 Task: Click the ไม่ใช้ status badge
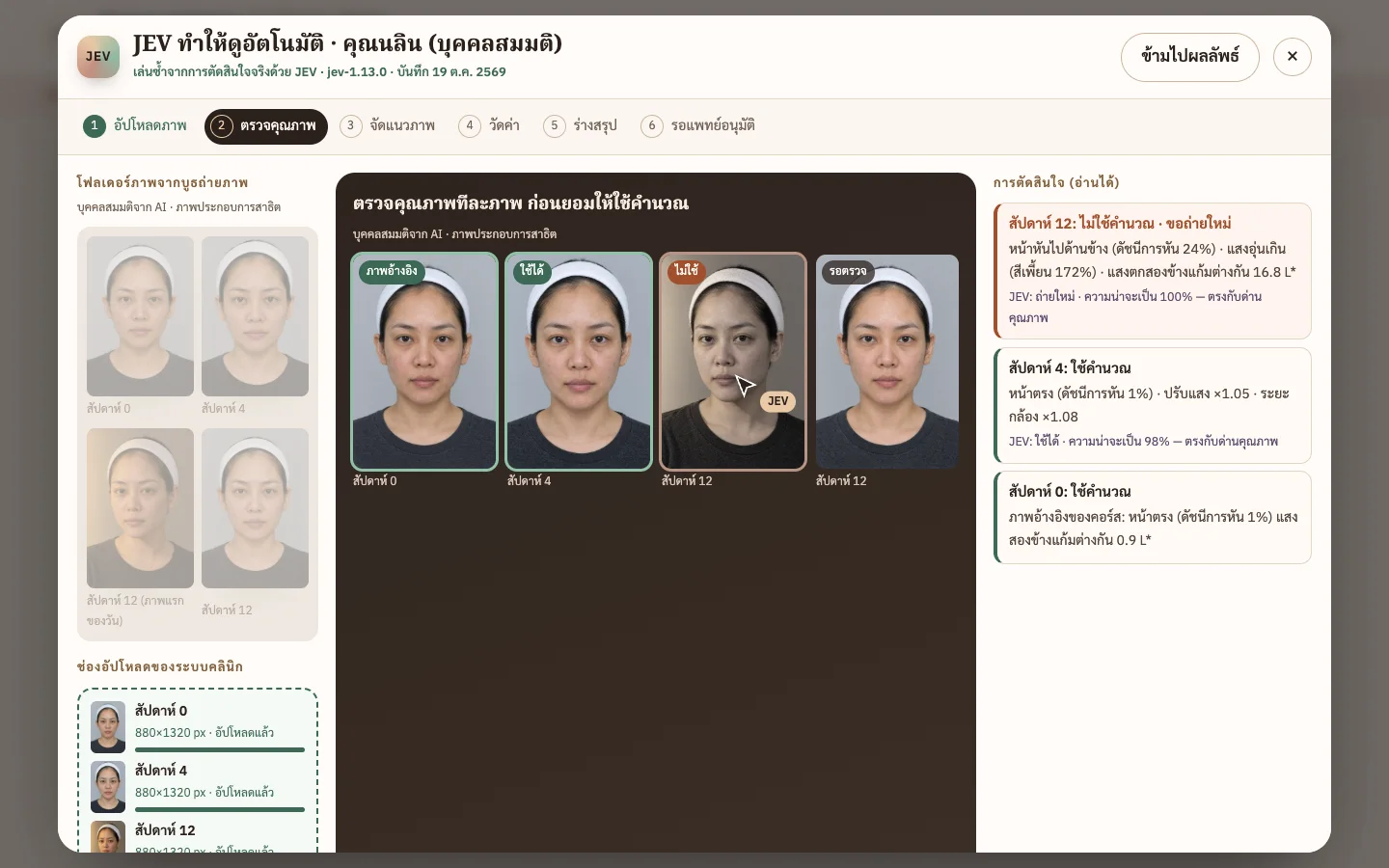coord(687,271)
